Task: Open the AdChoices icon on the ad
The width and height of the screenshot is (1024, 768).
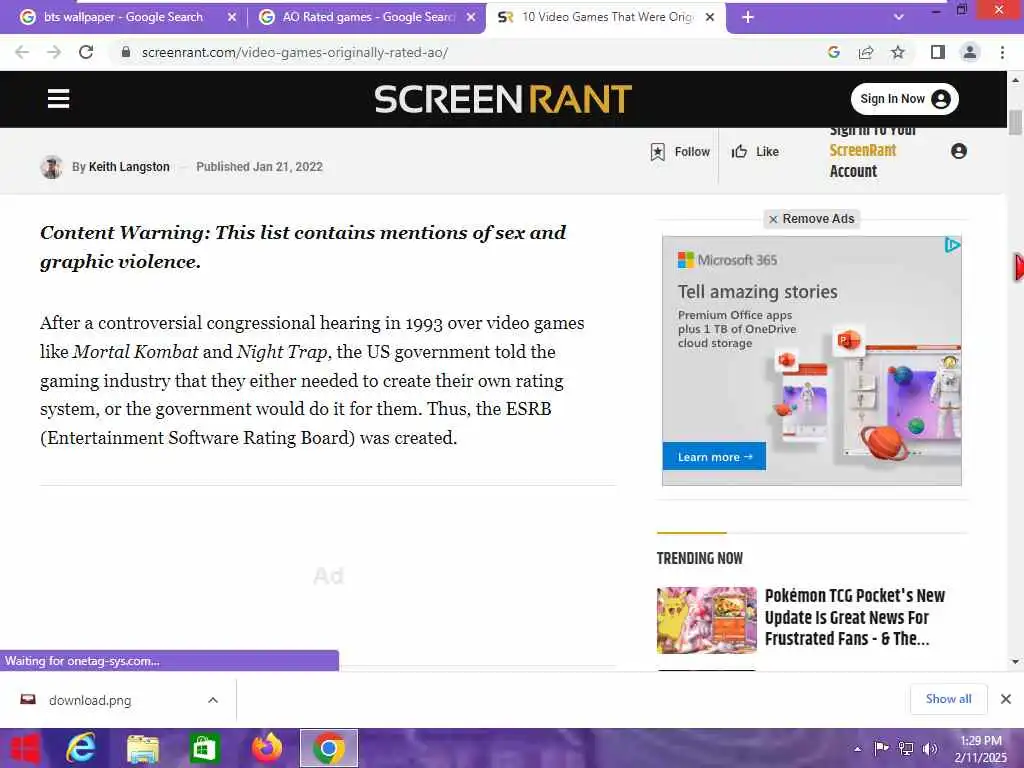Action: (952, 245)
